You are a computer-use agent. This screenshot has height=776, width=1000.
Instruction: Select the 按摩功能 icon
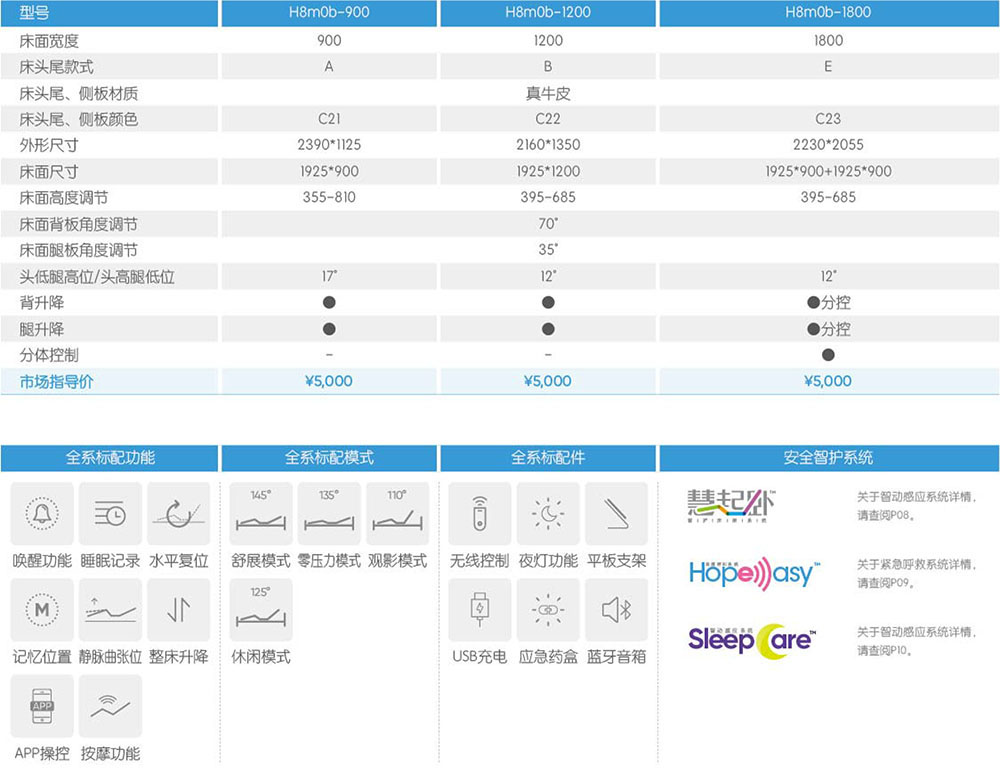click(x=110, y=706)
